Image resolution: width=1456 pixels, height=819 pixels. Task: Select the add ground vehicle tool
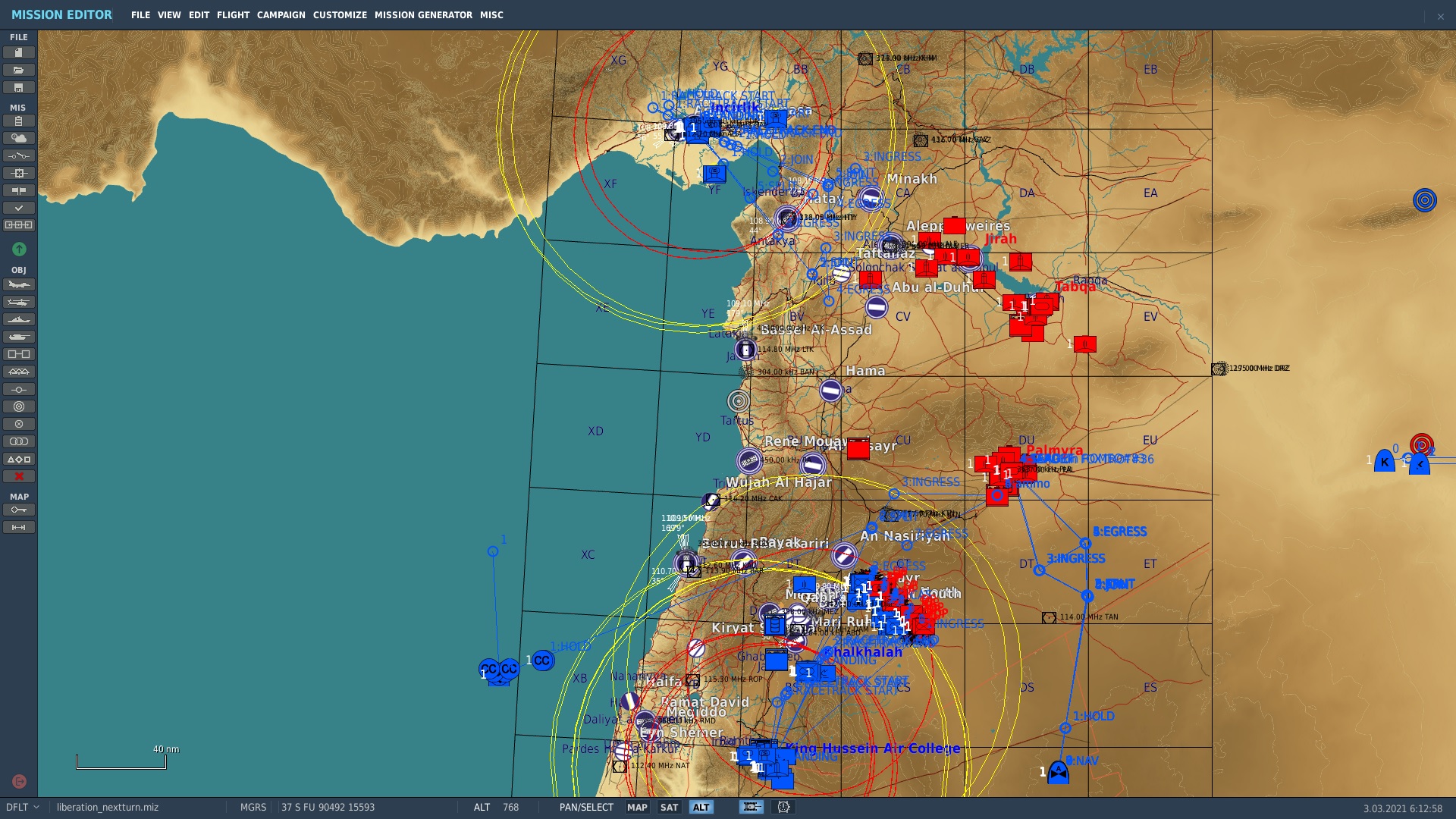pyautogui.click(x=19, y=337)
